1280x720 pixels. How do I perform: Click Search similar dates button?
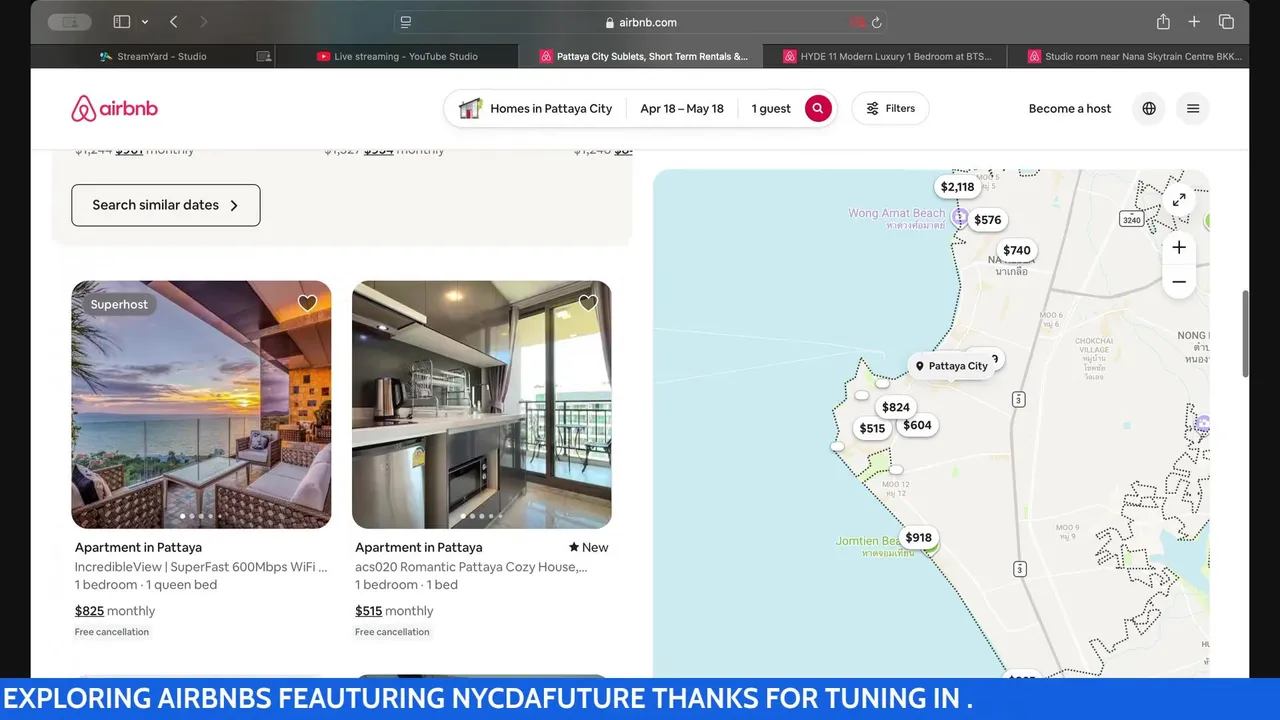pyautogui.click(x=166, y=205)
